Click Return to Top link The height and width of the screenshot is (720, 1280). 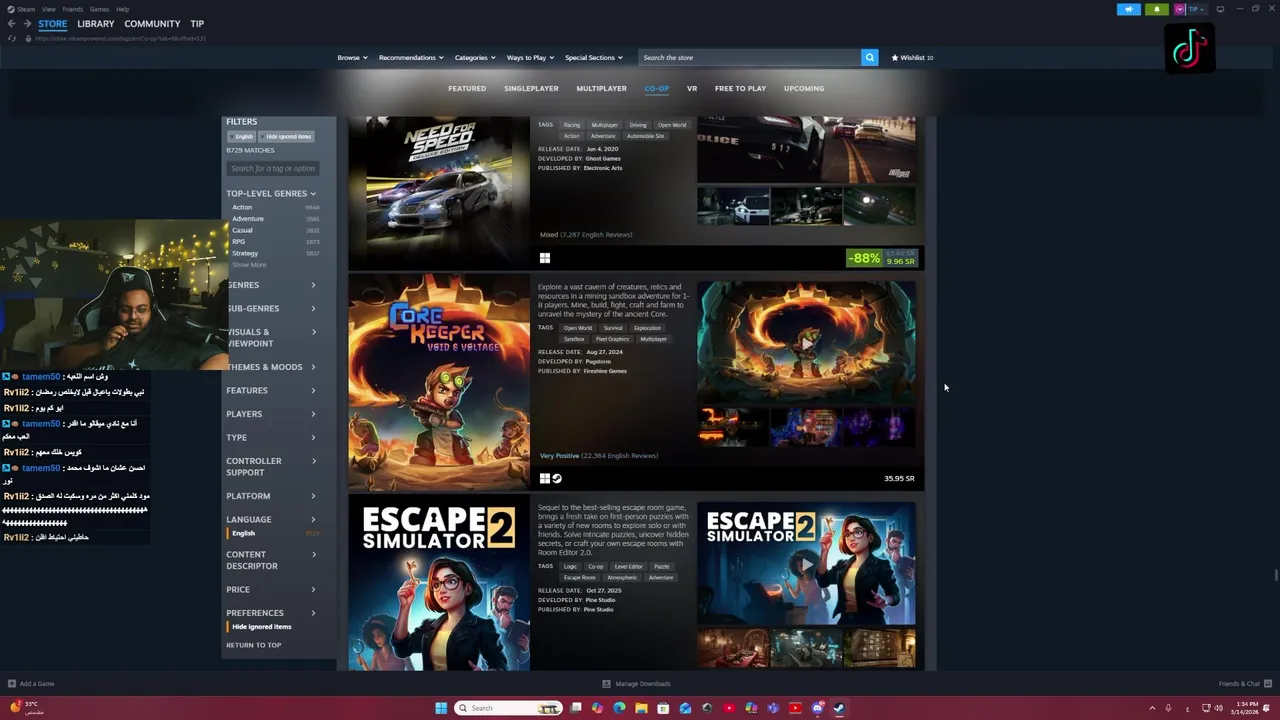(x=253, y=645)
